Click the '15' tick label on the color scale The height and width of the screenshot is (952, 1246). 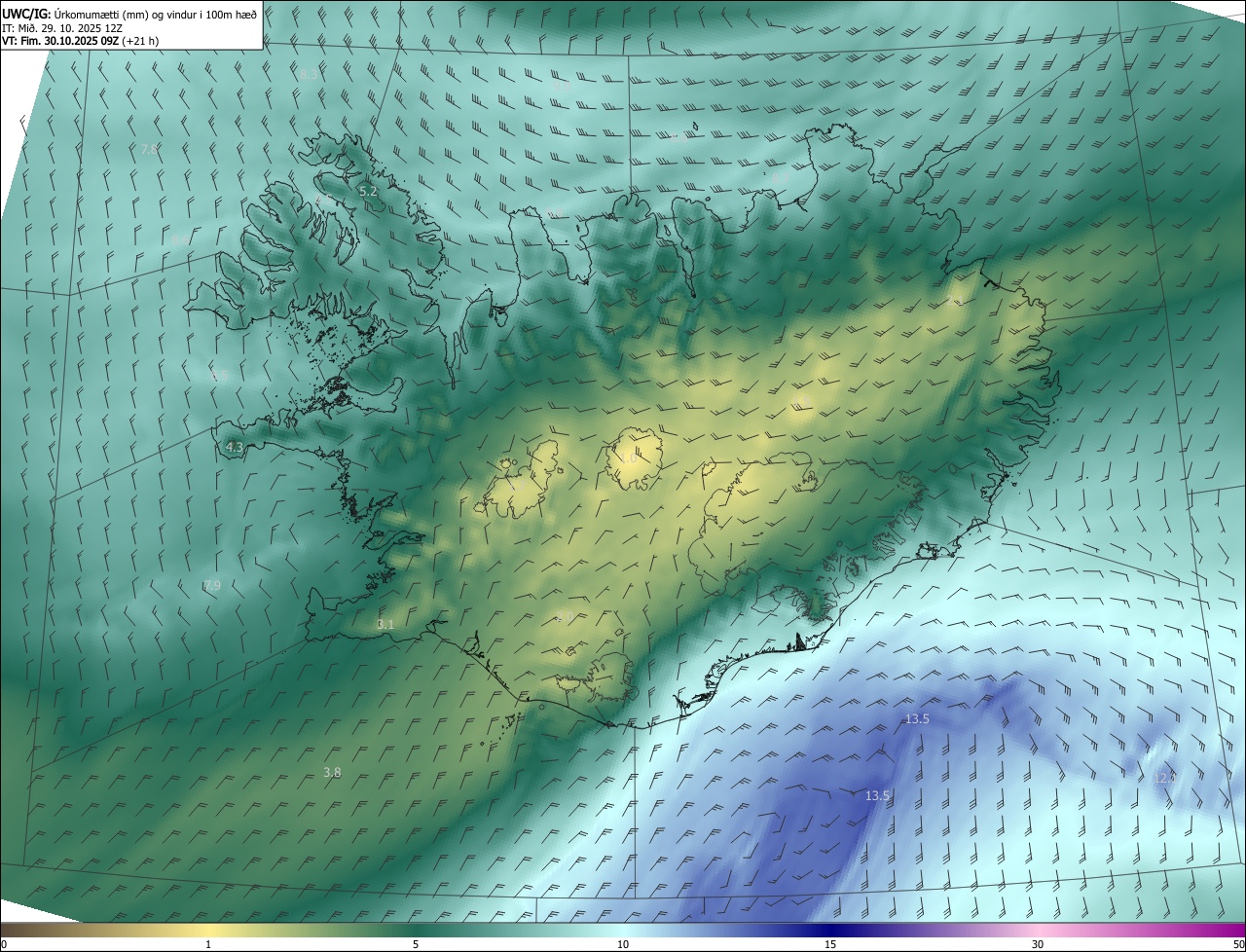[x=830, y=944]
